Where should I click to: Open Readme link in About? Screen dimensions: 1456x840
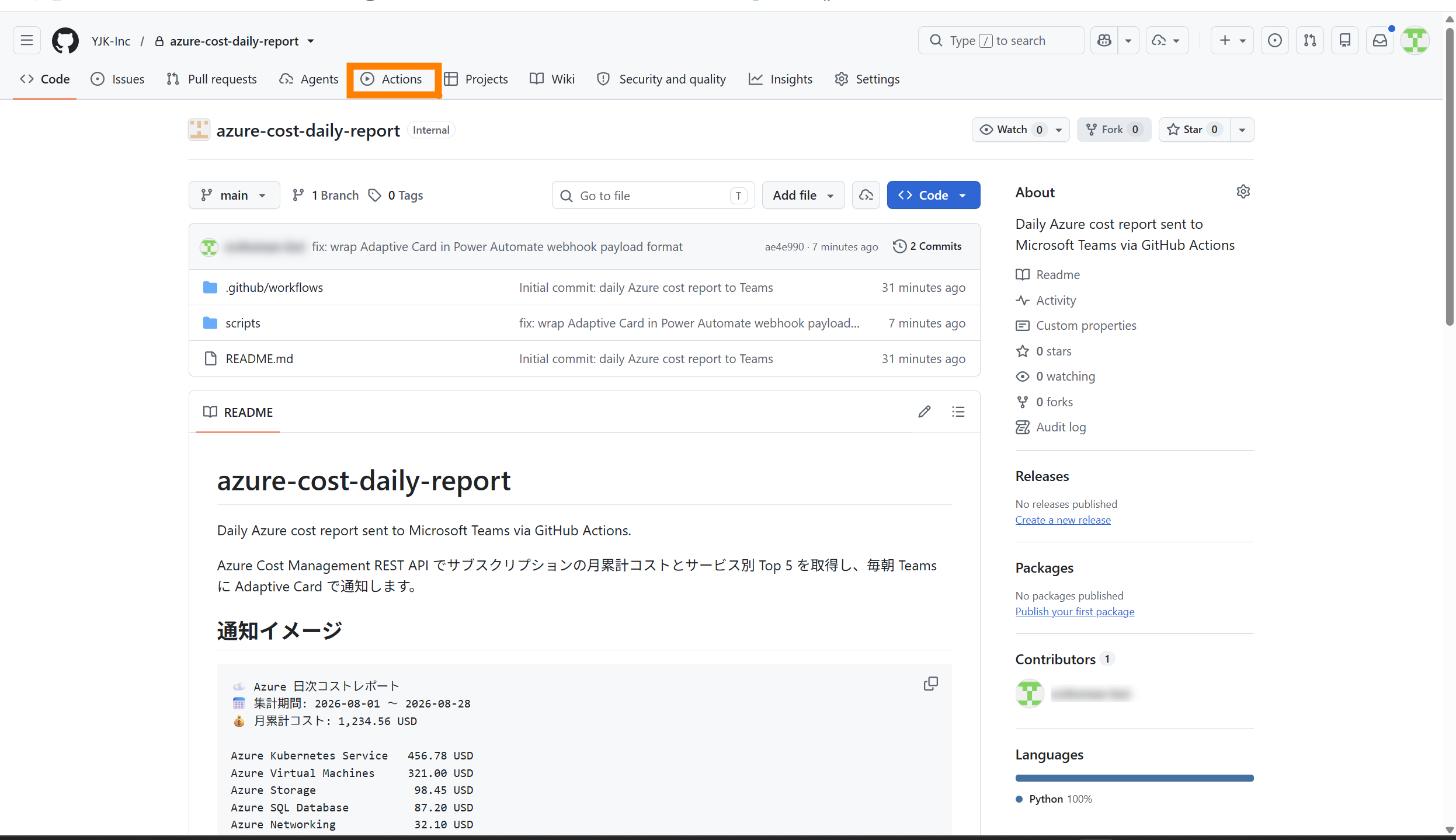point(1048,275)
